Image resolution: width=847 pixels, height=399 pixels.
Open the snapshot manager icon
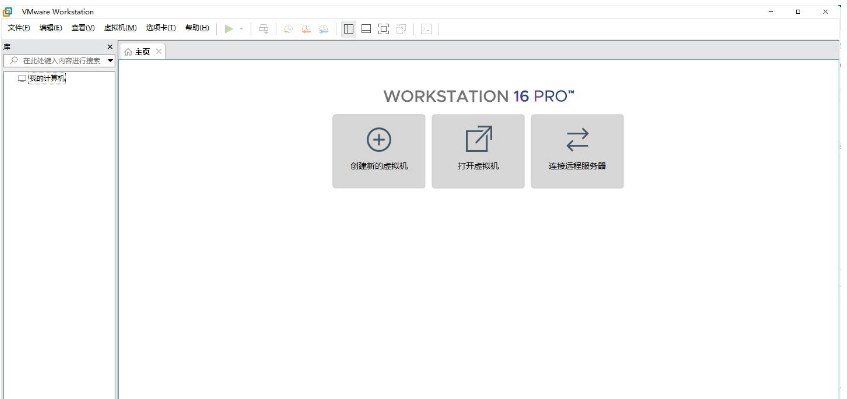click(324, 29)
